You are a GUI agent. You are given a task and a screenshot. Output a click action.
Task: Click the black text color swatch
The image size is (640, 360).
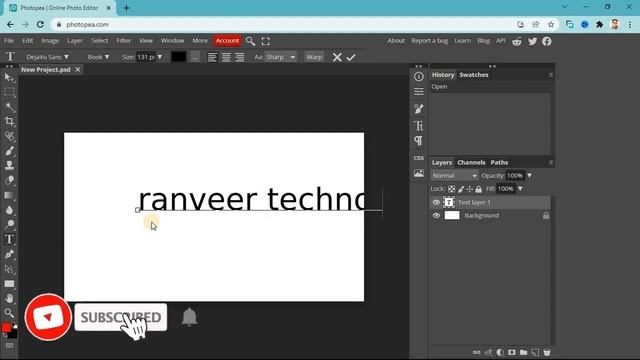point(178,57)
